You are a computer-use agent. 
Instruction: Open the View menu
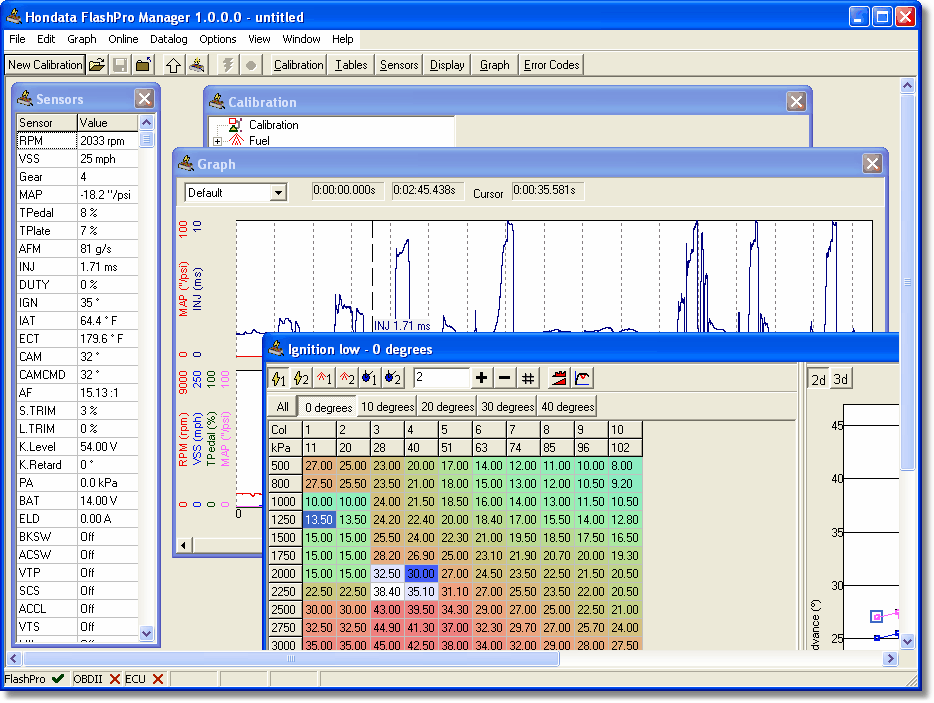click(259, 39)
